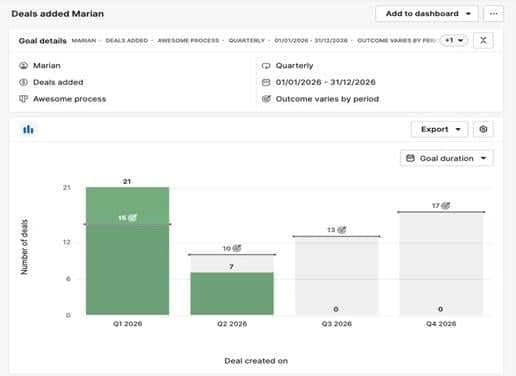Click the dollar icon beside Deals added
The image size is (516, 376).
click(x=23, y=82)
